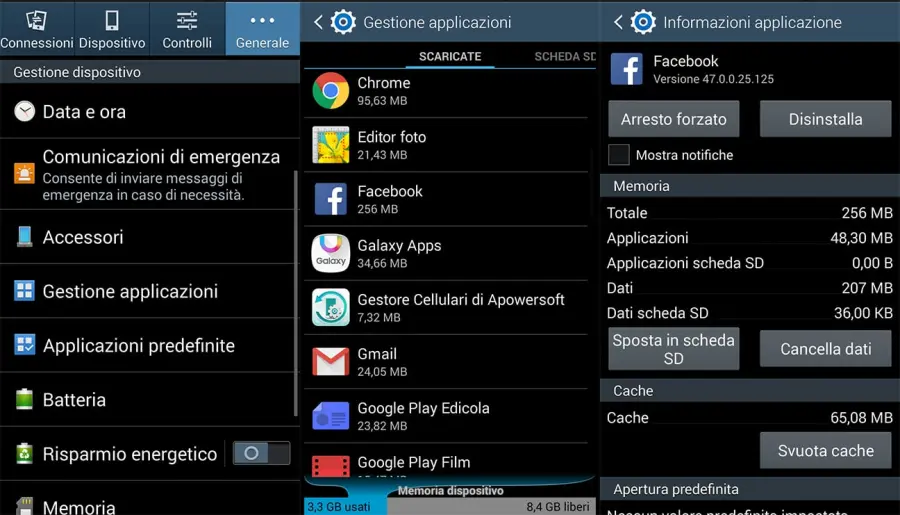Open the Risparmio energetico label
Image resolution: width=900 pixels, height=515 pixels.
pyautogui.click(x=130, y=454)
